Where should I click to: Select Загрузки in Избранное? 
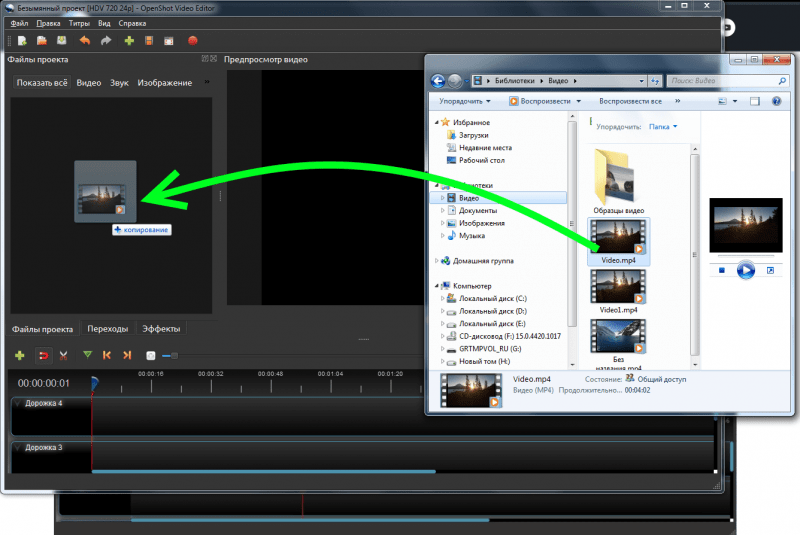coord(473,135)
